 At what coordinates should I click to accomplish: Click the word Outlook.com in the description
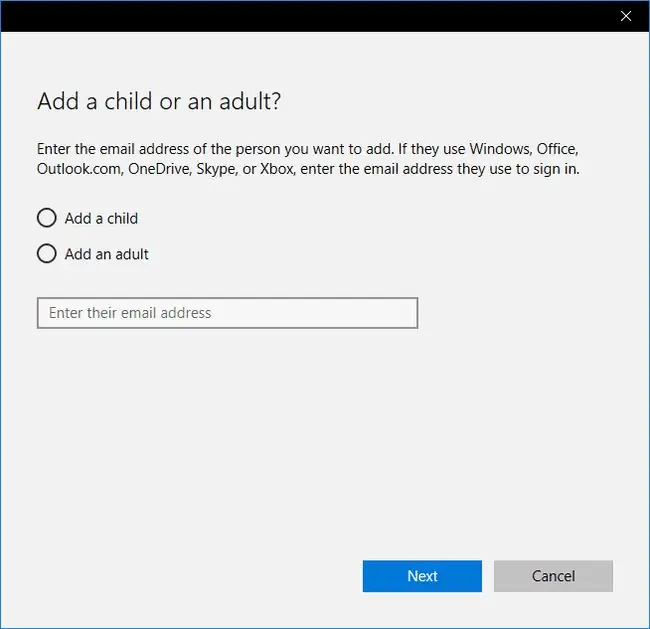click(79, 169)
